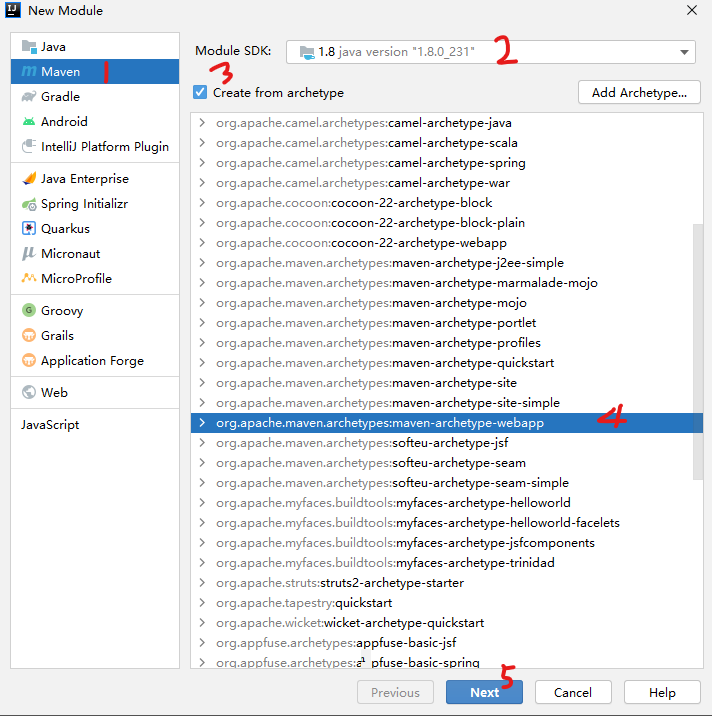Select maven-archetype-site archetype
Viewport: 712px width, 716px height.
coord(447,383)
